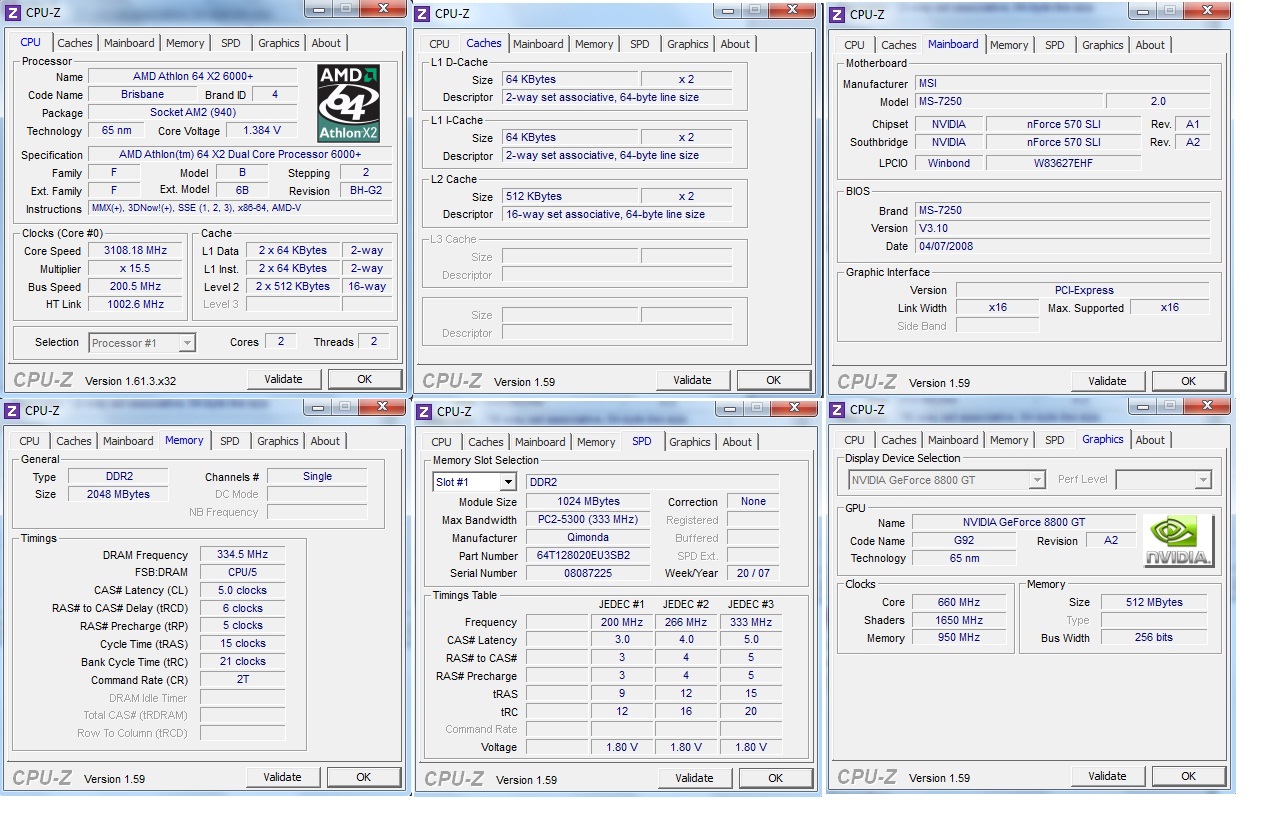Click Validate in the CPU window
The height and width of the screenshot is (836, 1272).
click(x=284, y=379)
